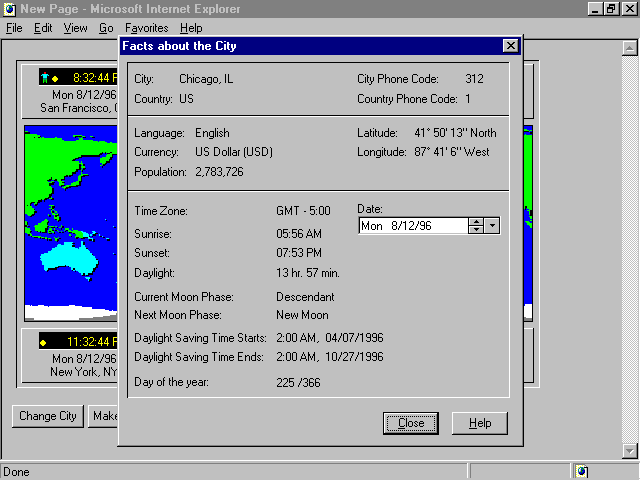
Task: Click the yellow diamond by New York clock
Action: coord(43,342)
